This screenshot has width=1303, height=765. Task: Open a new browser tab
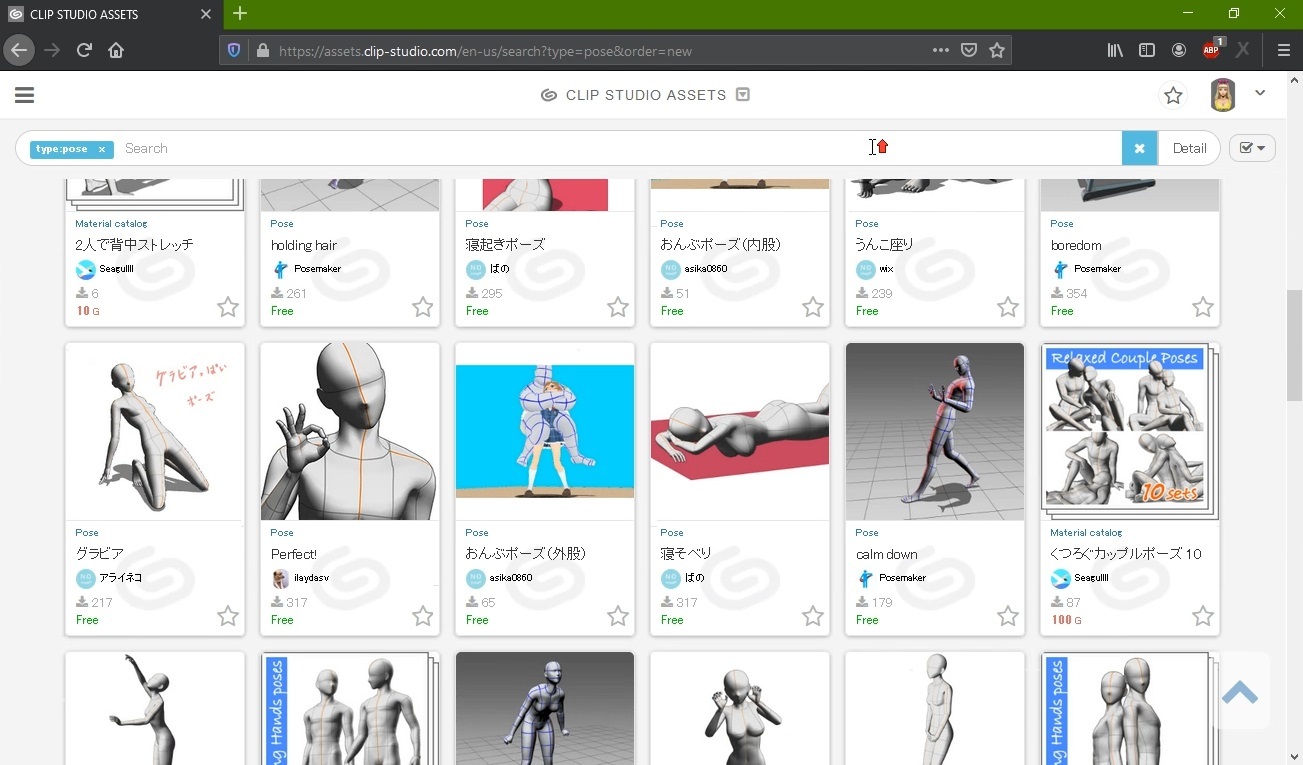click(x=240, y=14)
